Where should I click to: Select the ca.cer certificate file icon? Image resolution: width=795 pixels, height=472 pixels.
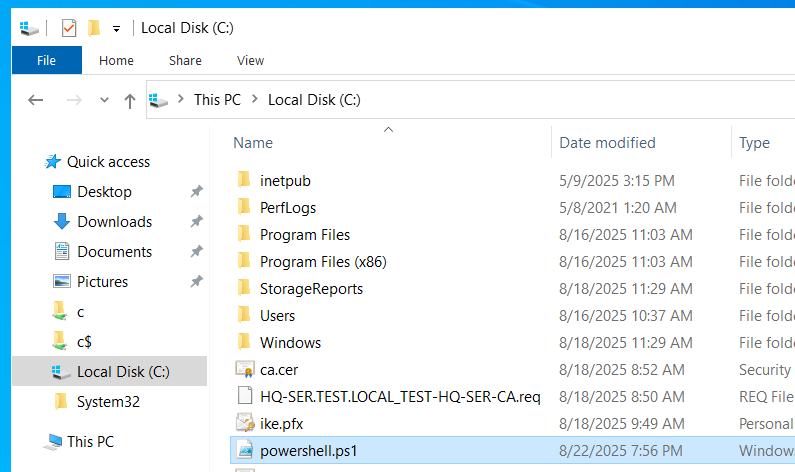[x=245, y=369]
